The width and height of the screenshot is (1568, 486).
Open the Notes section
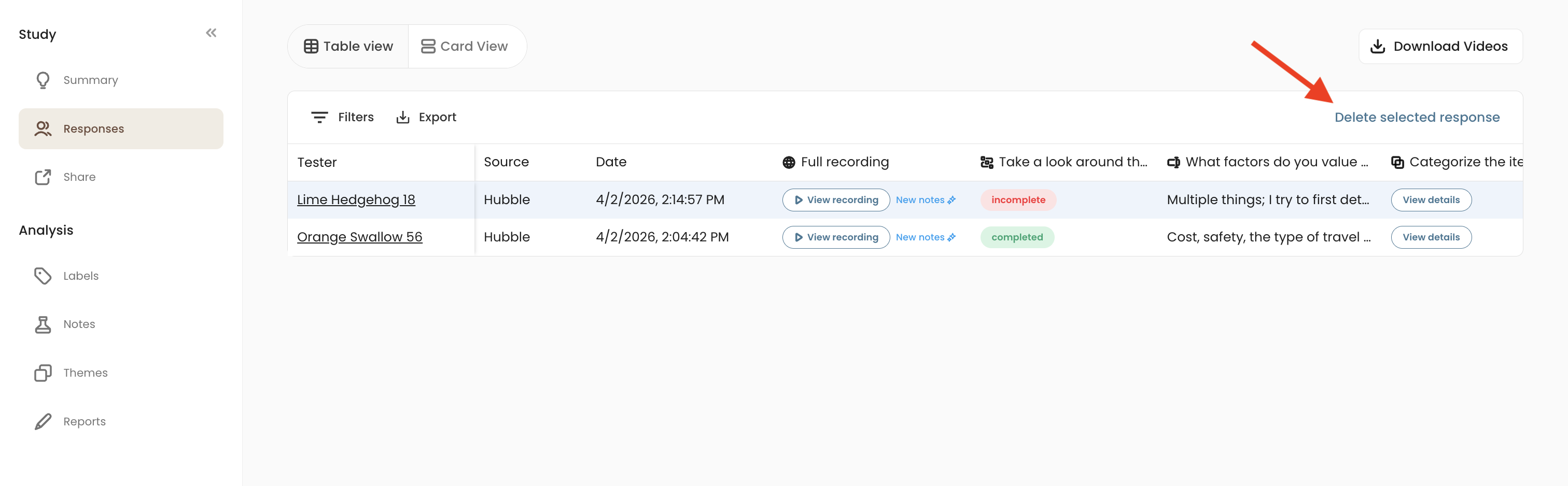[120, 324]
